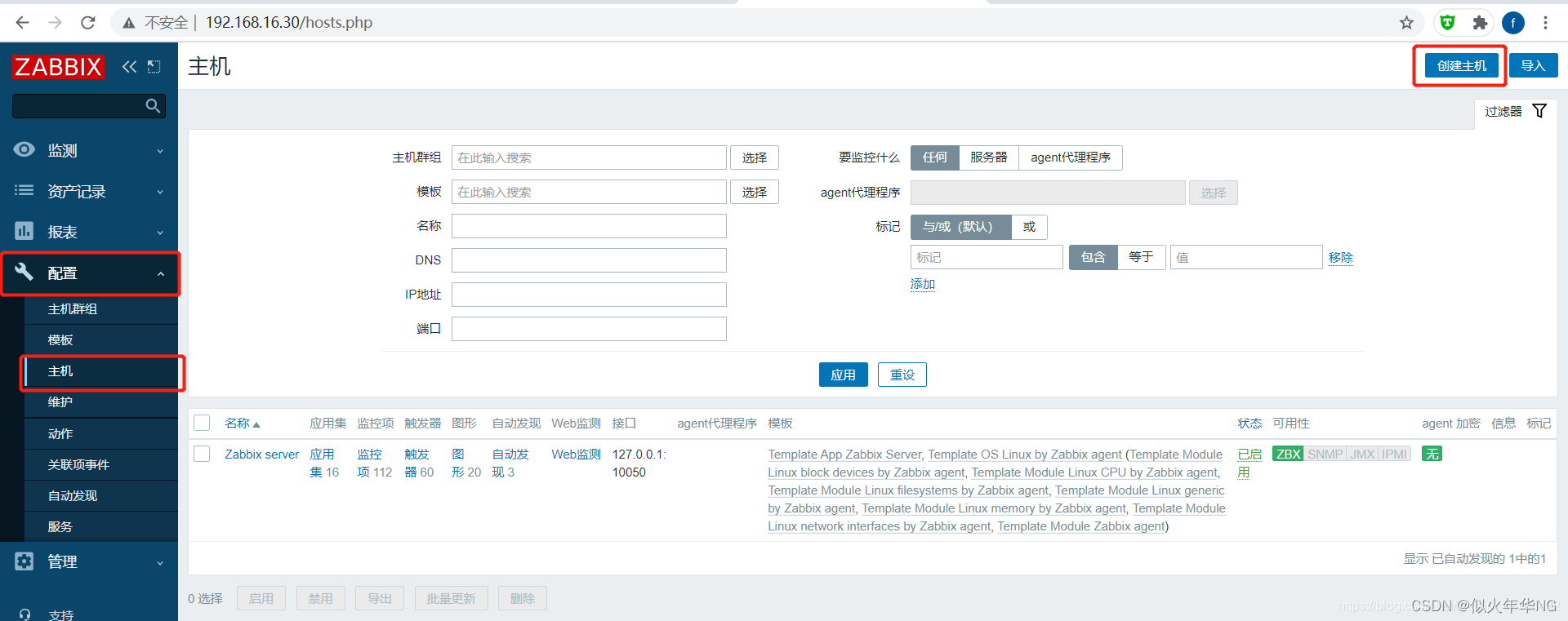Collapse the 配置 menu chevron
This screenshot has width=1568, height=621.
coord(160,273)
